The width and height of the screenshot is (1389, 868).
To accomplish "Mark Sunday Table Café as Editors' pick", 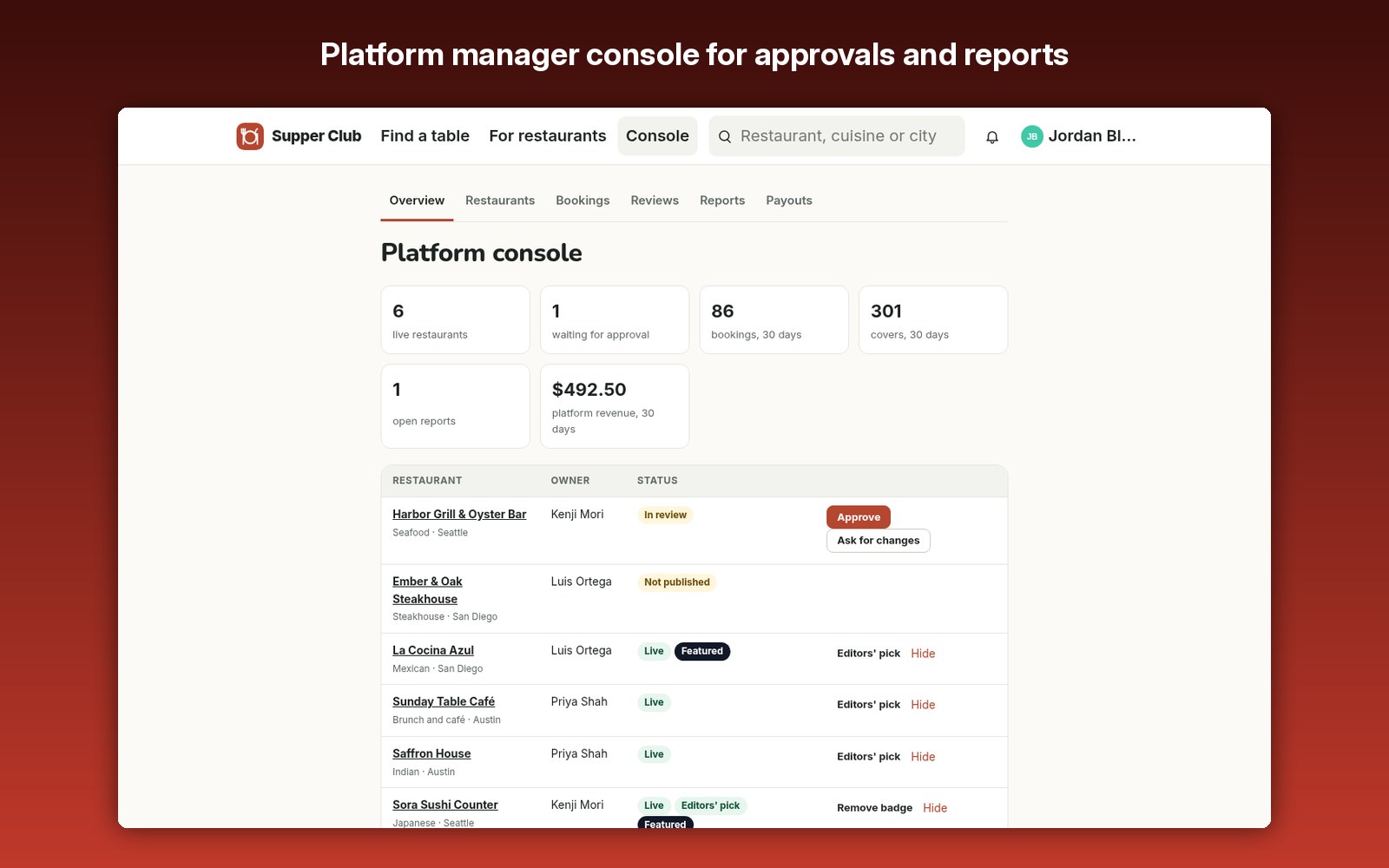I will tap(868, 705).
